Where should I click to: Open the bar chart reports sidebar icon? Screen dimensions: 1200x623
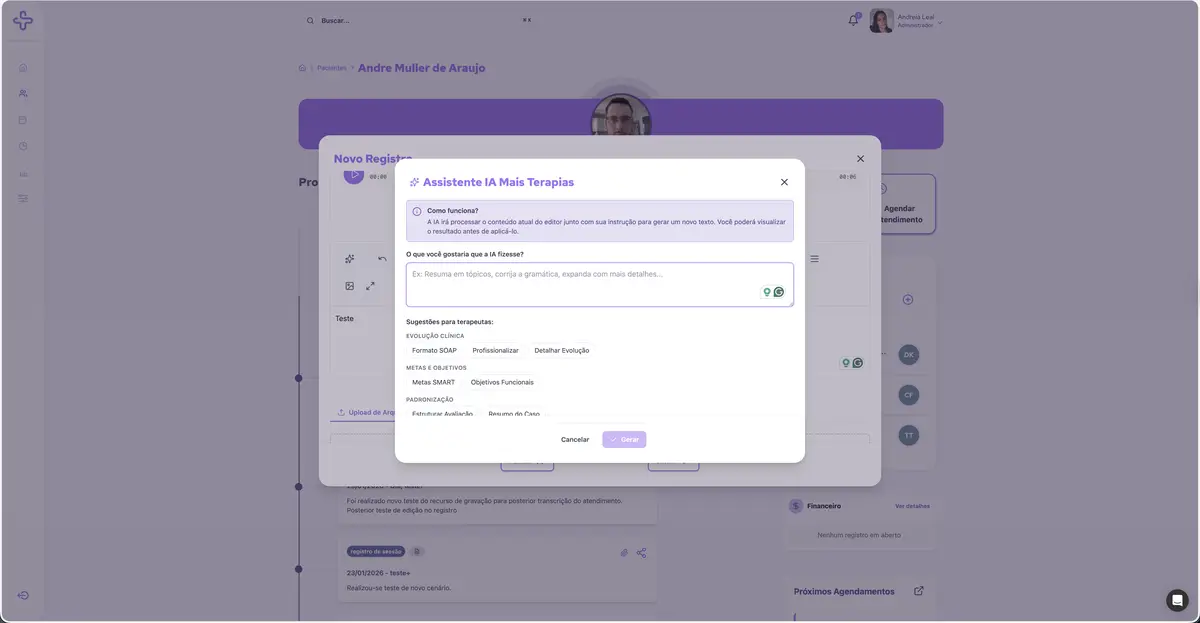[23, 173]
